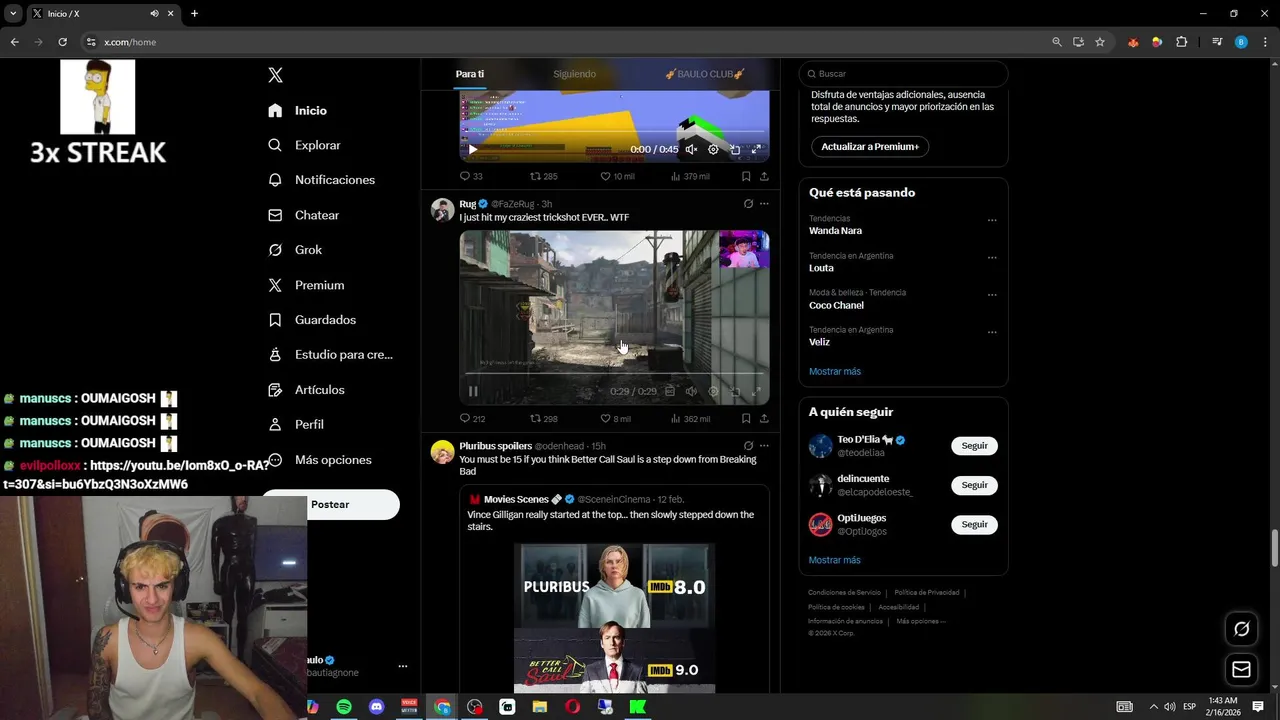Bookmark the post with 379 mil views
The width and height of the screenshot is (1280, 720).
(x=746, y=176)
